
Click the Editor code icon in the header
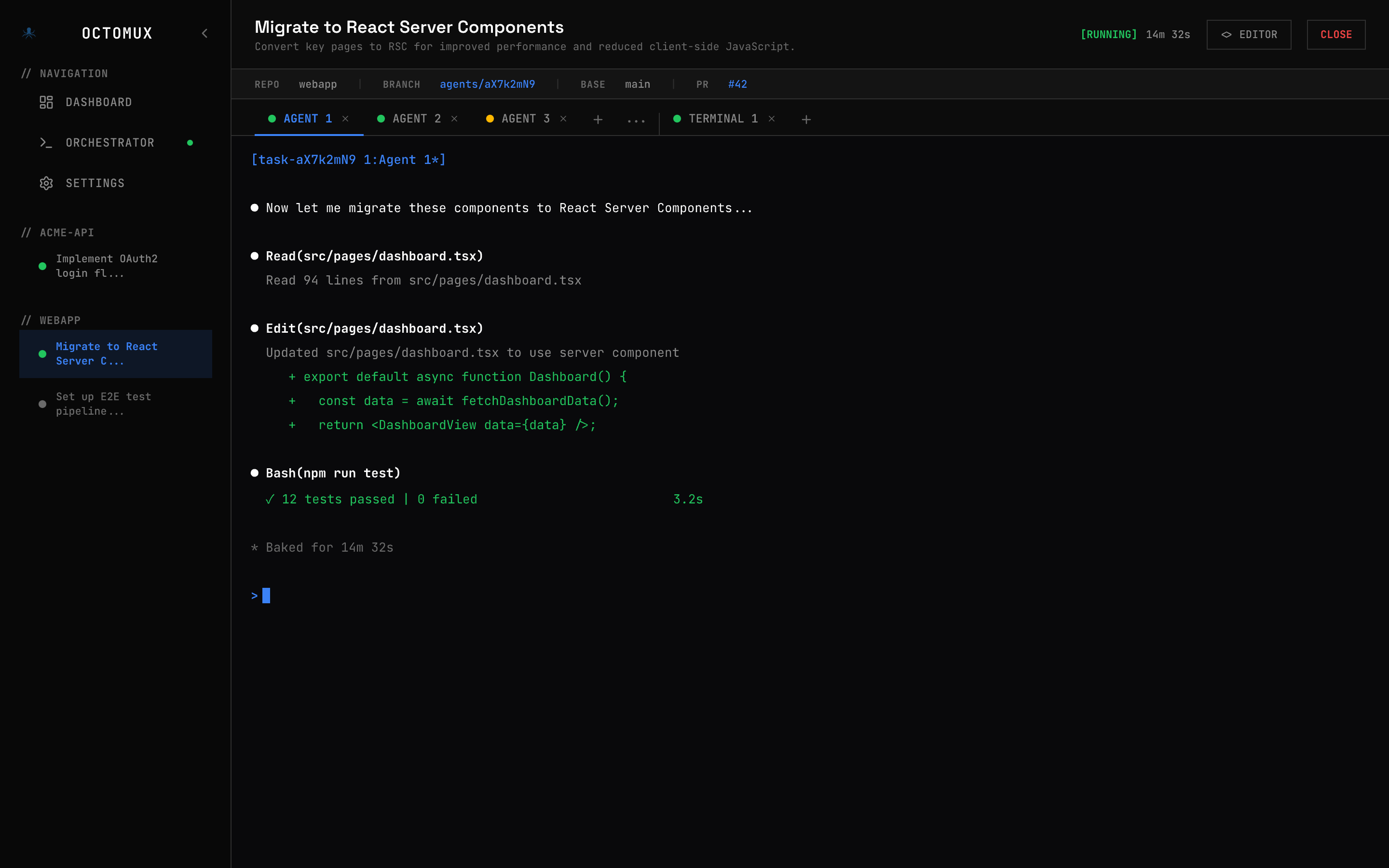tap(1226, 34)
